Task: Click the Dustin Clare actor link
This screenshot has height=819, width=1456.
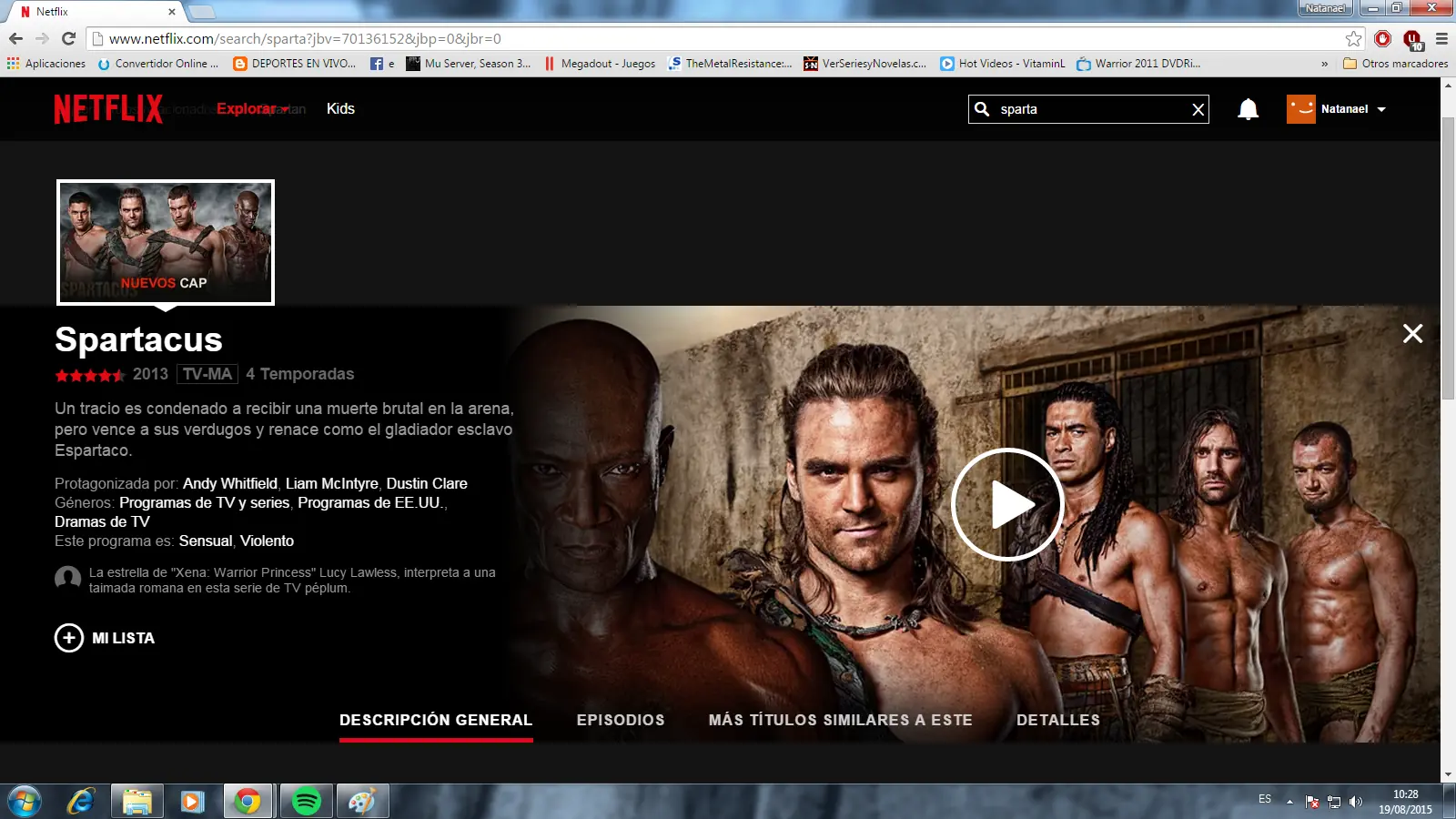Action: tap(427, 483)
